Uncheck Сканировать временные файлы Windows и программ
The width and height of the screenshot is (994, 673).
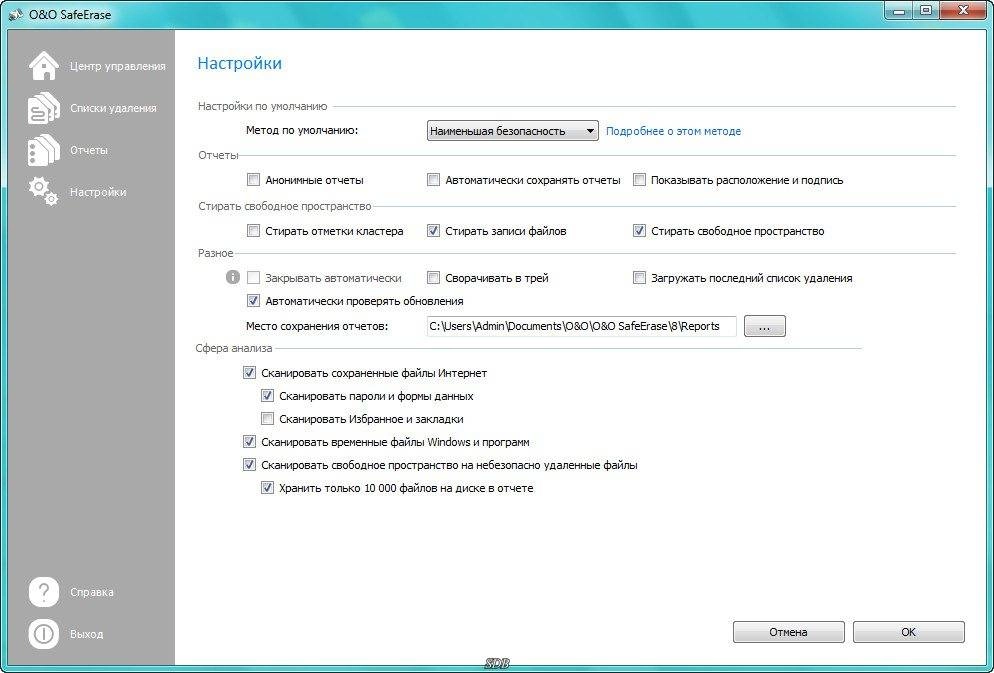249,442
